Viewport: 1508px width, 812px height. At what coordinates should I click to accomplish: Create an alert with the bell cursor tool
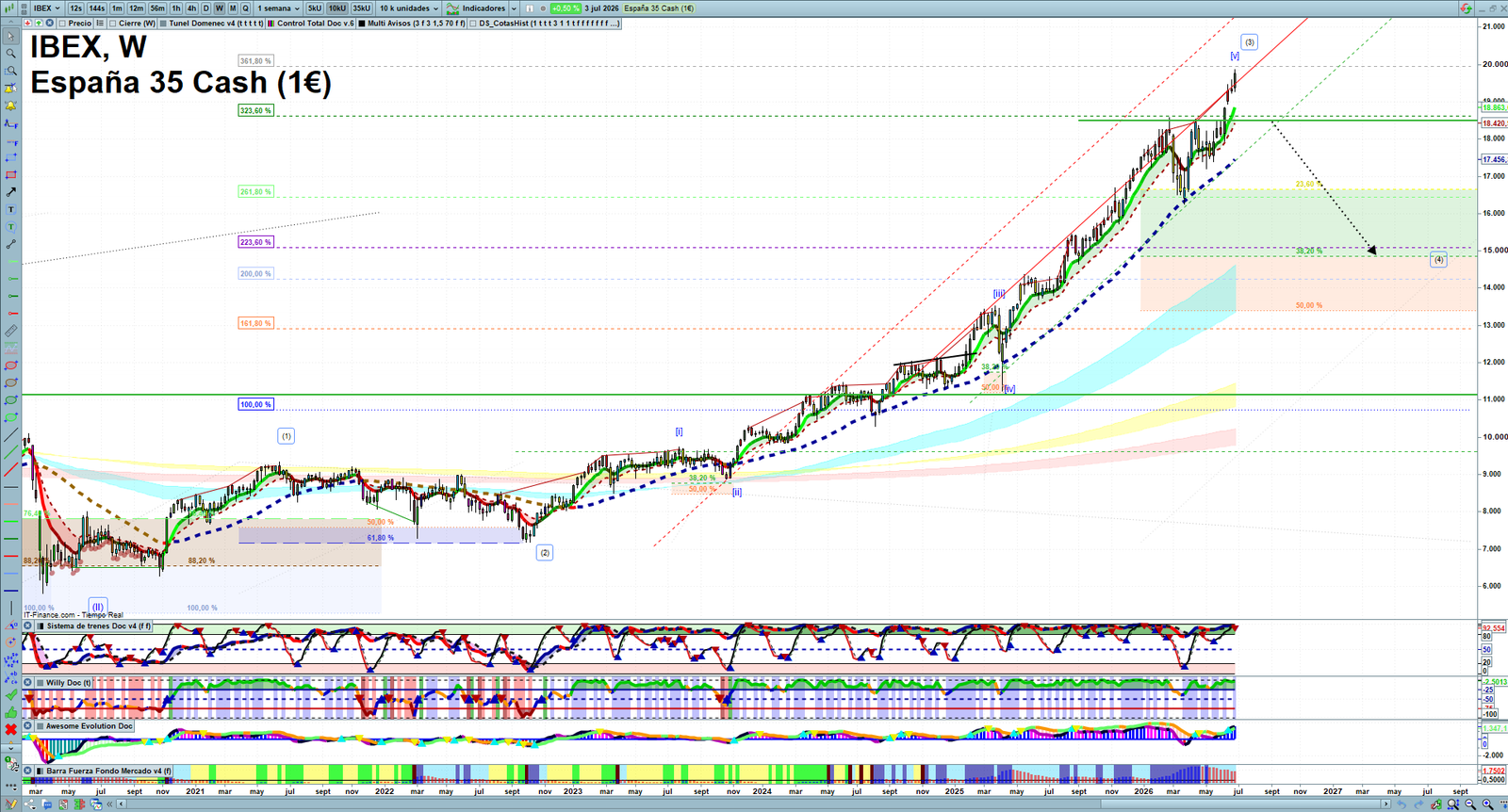[10, 89]
